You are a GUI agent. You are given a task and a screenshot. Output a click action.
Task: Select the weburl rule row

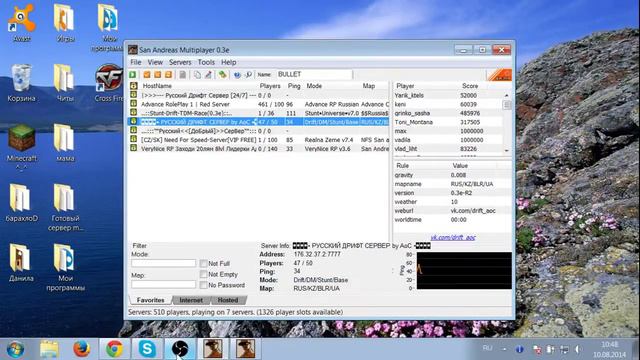[452, 211]
